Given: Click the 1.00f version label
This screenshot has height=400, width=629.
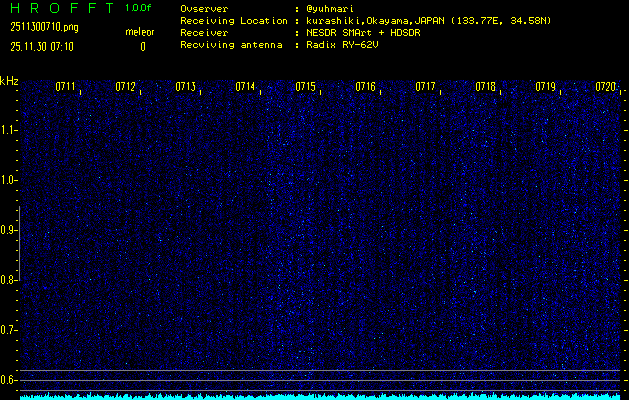Looking at the screenshot, I should click(139, 8).
